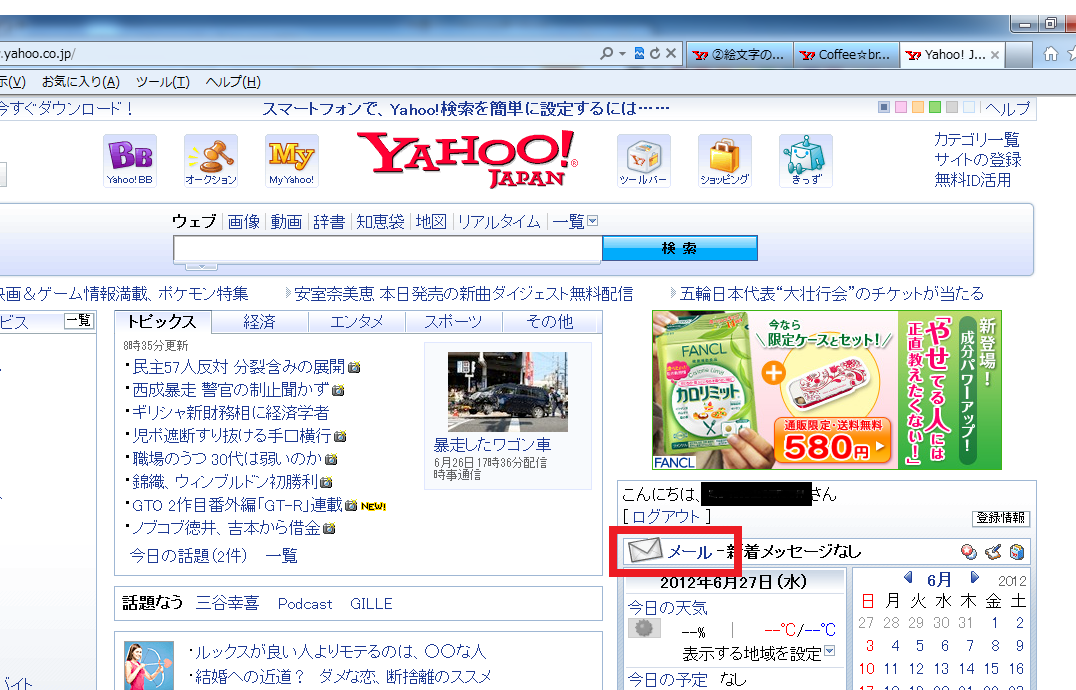Click the pen-on-paper icon beside mail status
1076x690 pixels.
click(x=993, y=551)
